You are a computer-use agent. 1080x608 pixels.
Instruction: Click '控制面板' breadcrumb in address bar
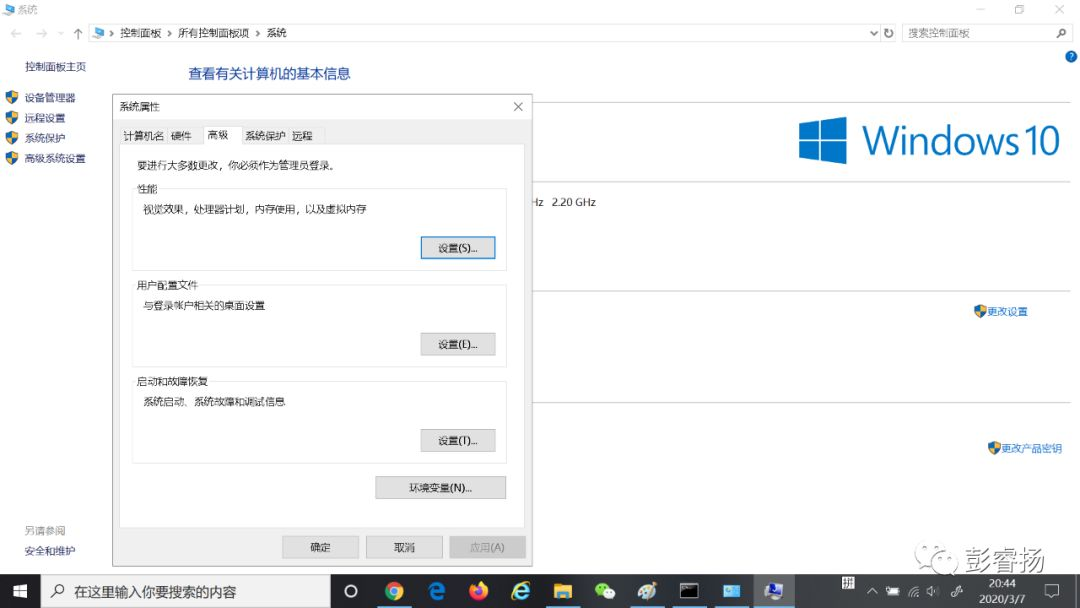[x=141, y=33]
